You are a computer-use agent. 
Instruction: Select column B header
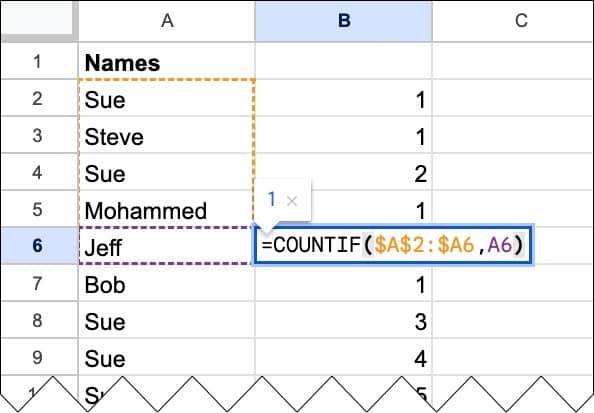click(x=344, y=21)
